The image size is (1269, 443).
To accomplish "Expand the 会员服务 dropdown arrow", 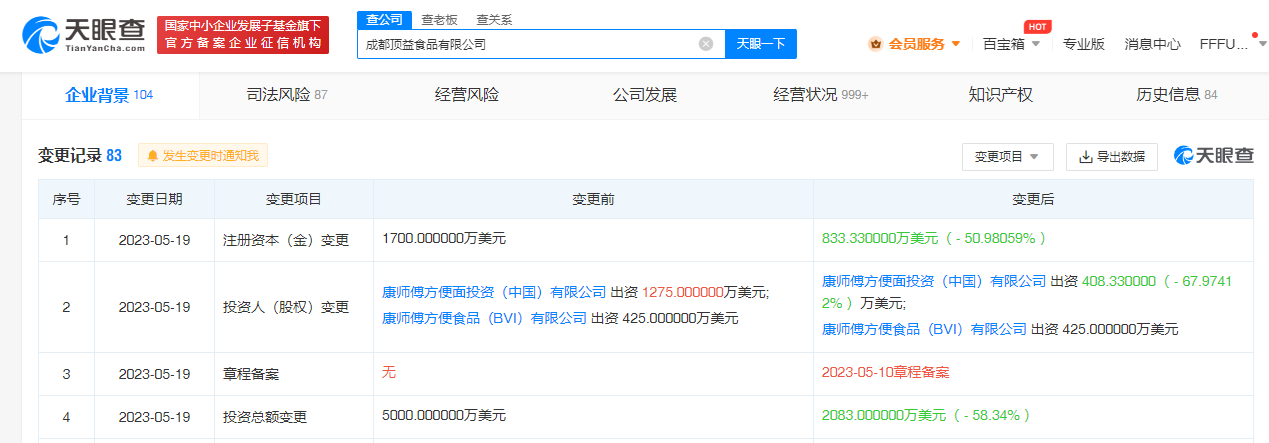I will pos(956,44).
